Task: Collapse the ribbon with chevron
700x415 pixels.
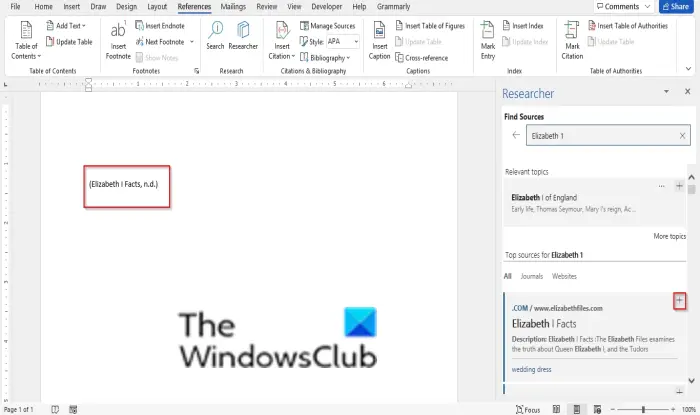Action: [x=688, y=69]
